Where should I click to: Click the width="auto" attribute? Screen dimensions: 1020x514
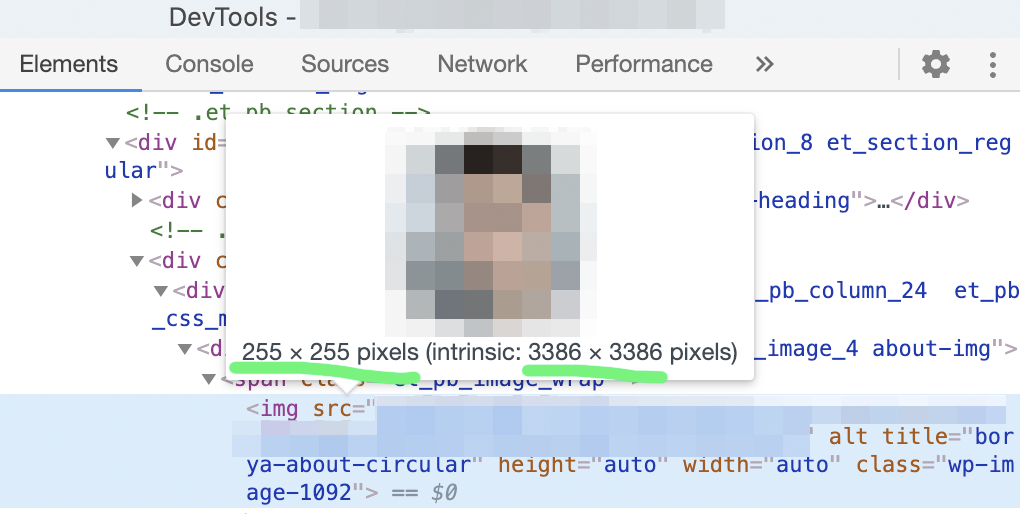coord(762,465)
